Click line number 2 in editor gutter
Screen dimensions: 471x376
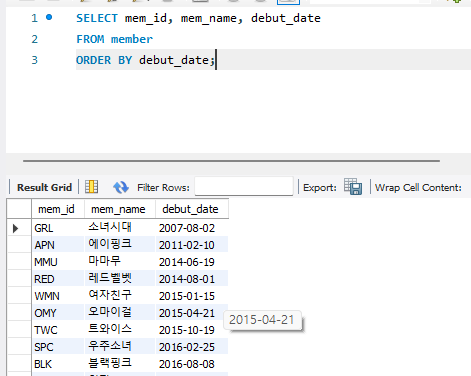[34, 39]
